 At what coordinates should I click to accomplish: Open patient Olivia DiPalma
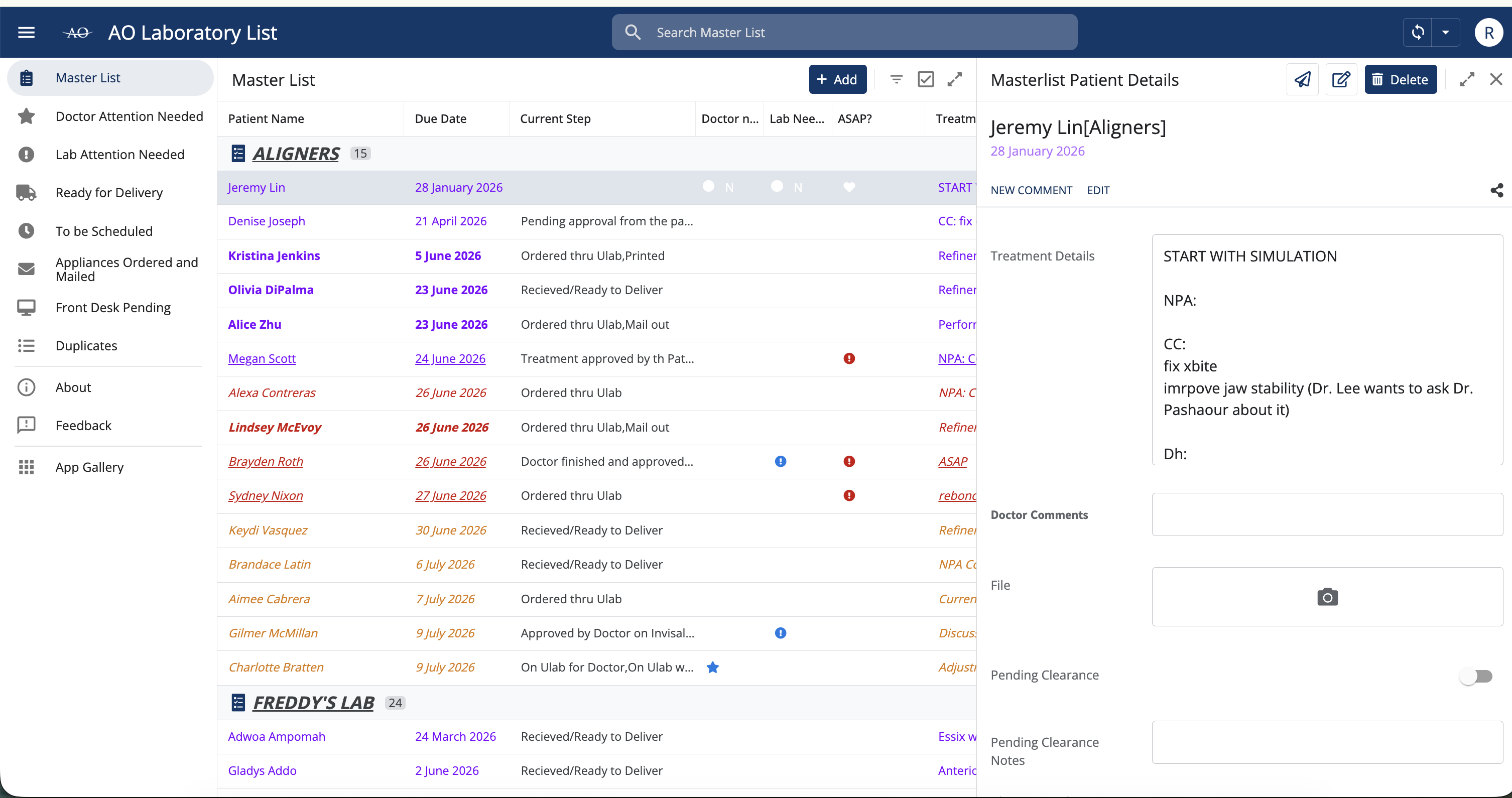tap(271, 290)
